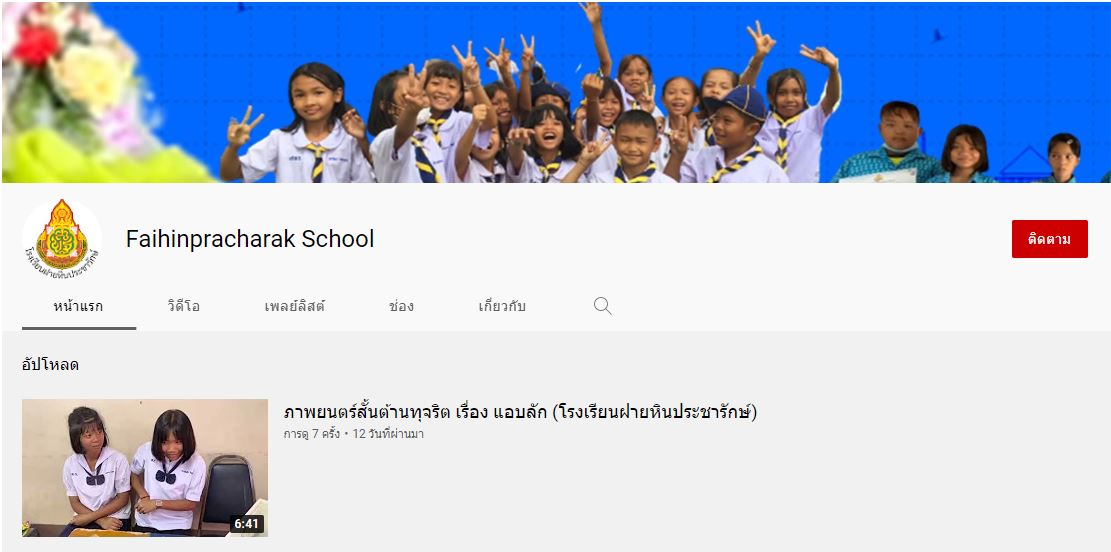Click the 6:41 duration badge on video

247,524
